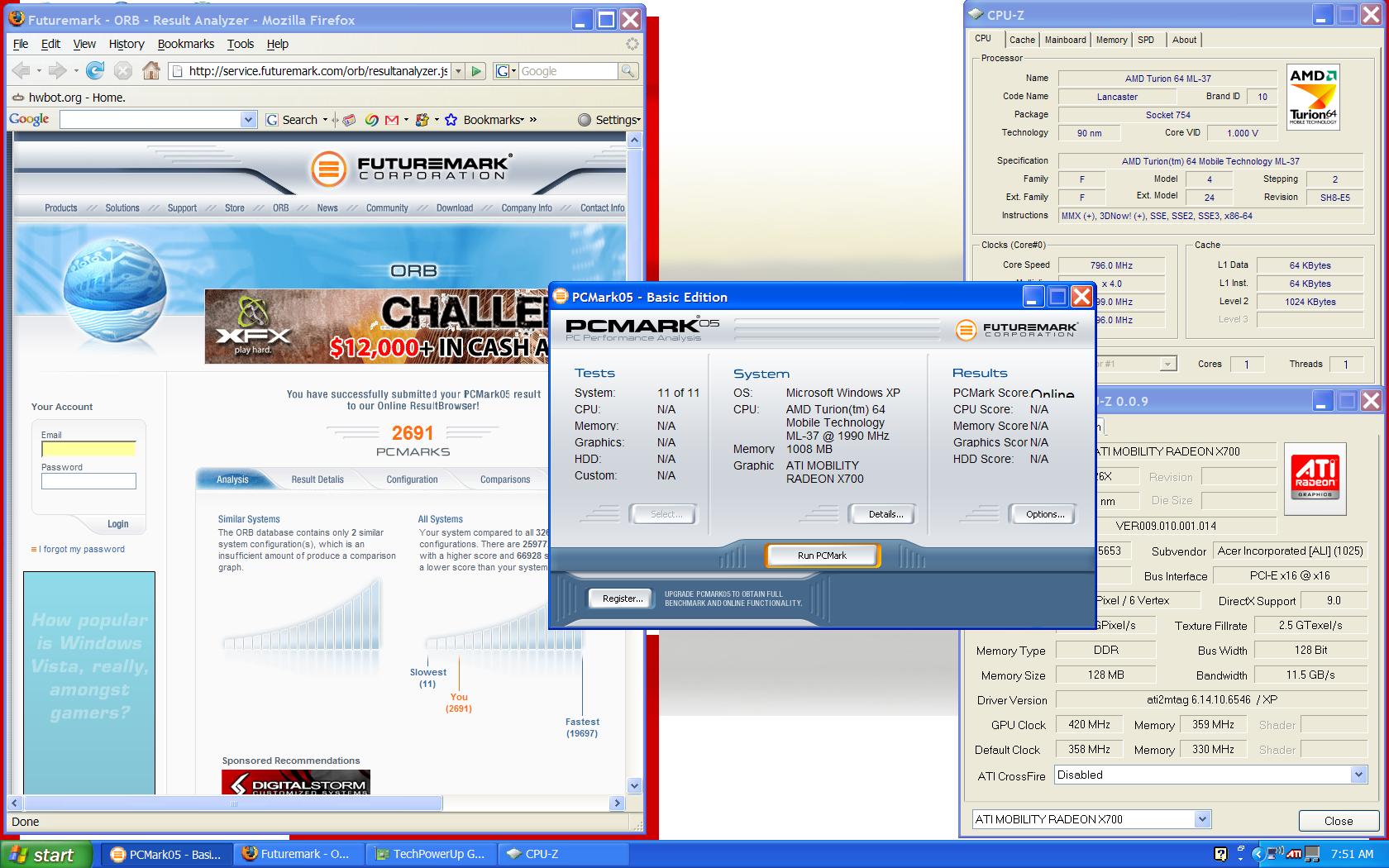Screen dimensions: 1389x868
Task: Click the ATI tray icon
Action: pos(1294,855)
